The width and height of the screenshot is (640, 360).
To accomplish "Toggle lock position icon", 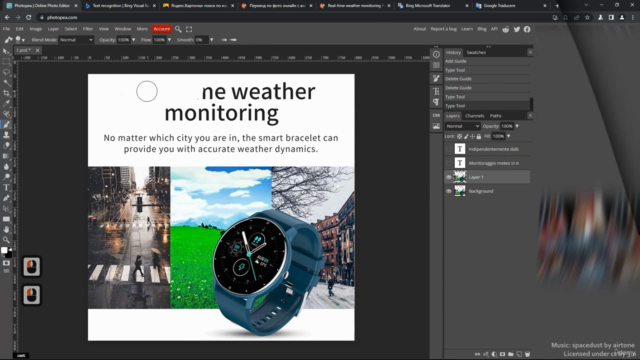I will (472, 136).
